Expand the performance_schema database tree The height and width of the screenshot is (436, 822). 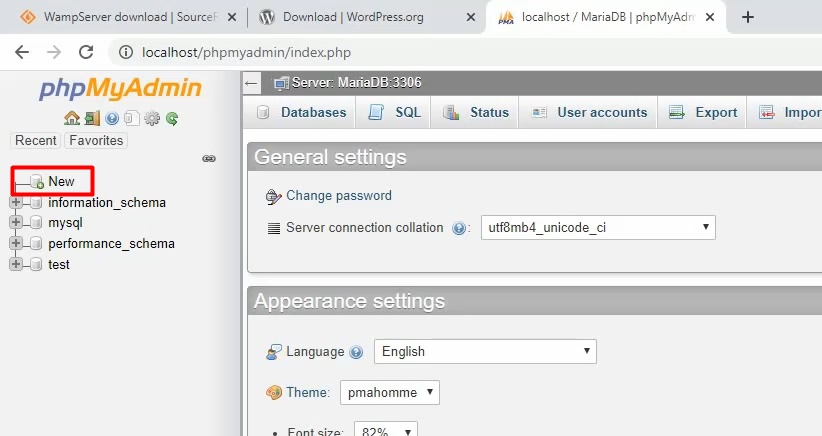click(x=16, y=243)
